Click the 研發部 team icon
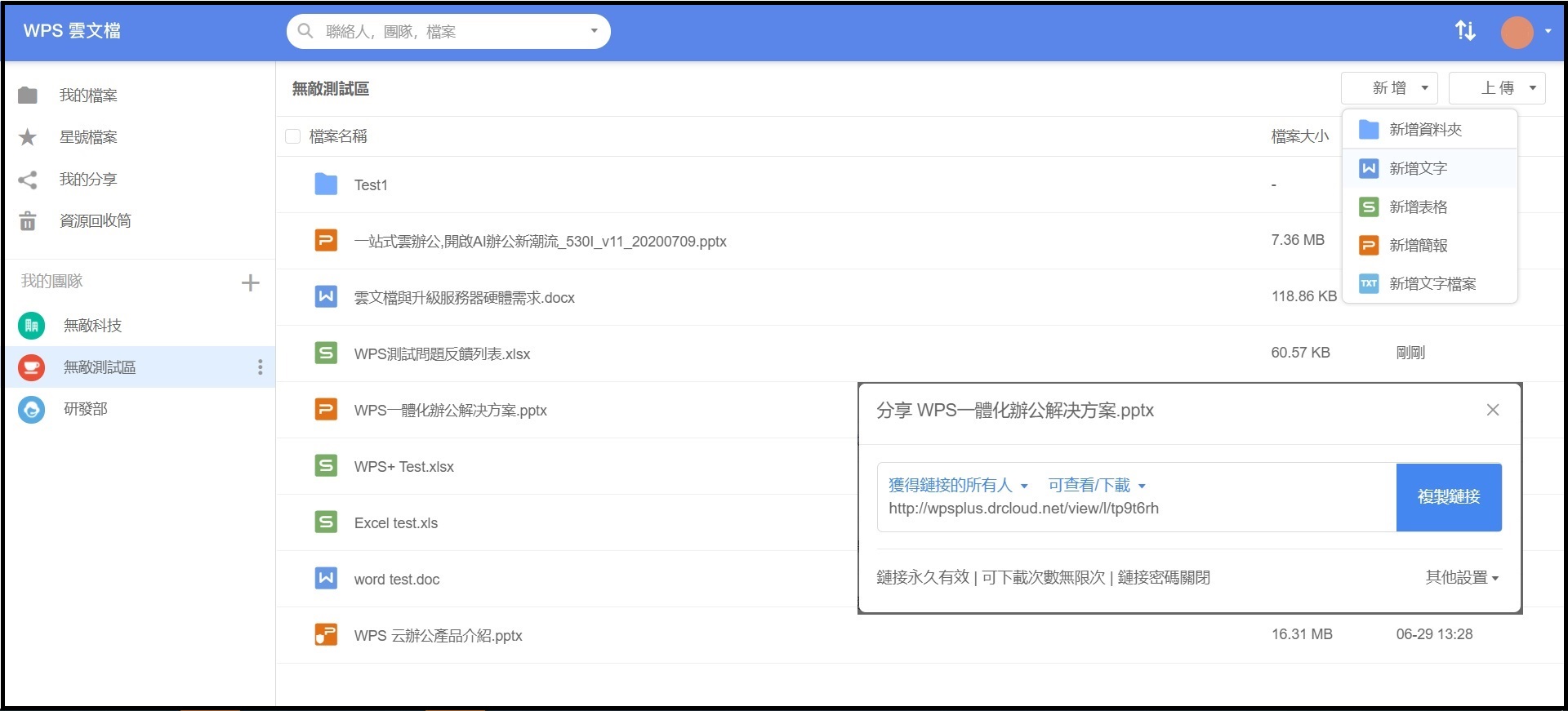Viewport: 1568px width, 711px height. click(32, 409)
